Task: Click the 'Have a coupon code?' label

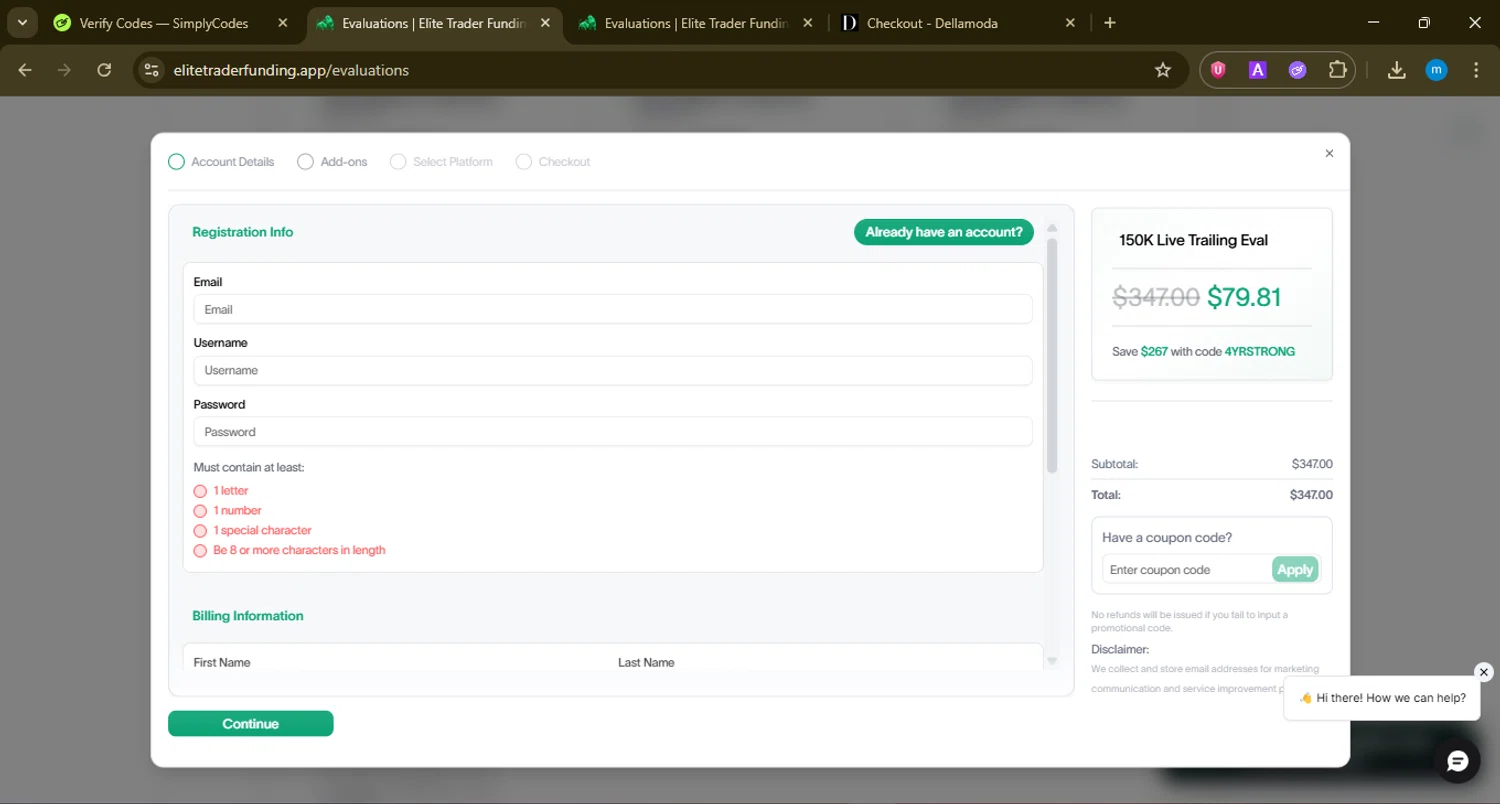Action: [x=1167, y=537]
